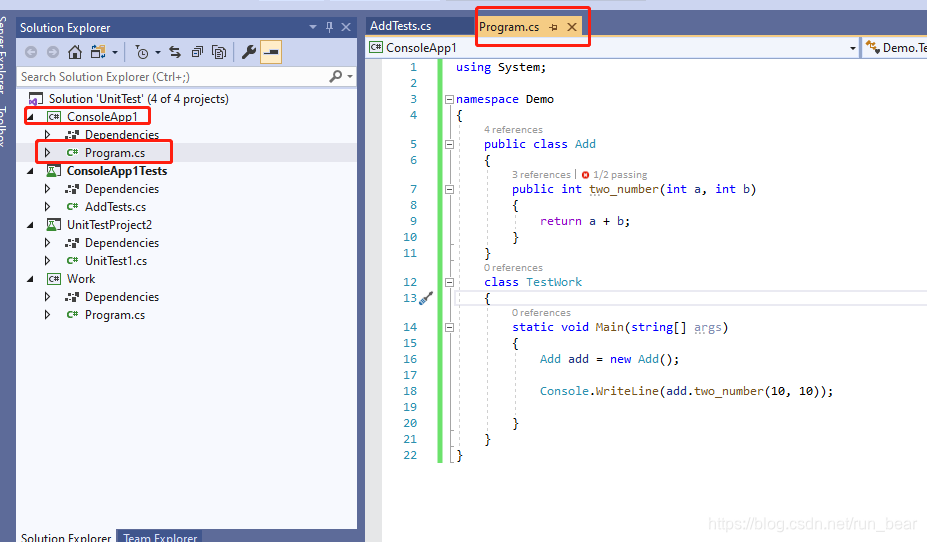Viewport: 927px width, 542px height.
Task: Click the C# icon in the ConsoleApp1 navigation bar
Action: click(375, 47)
